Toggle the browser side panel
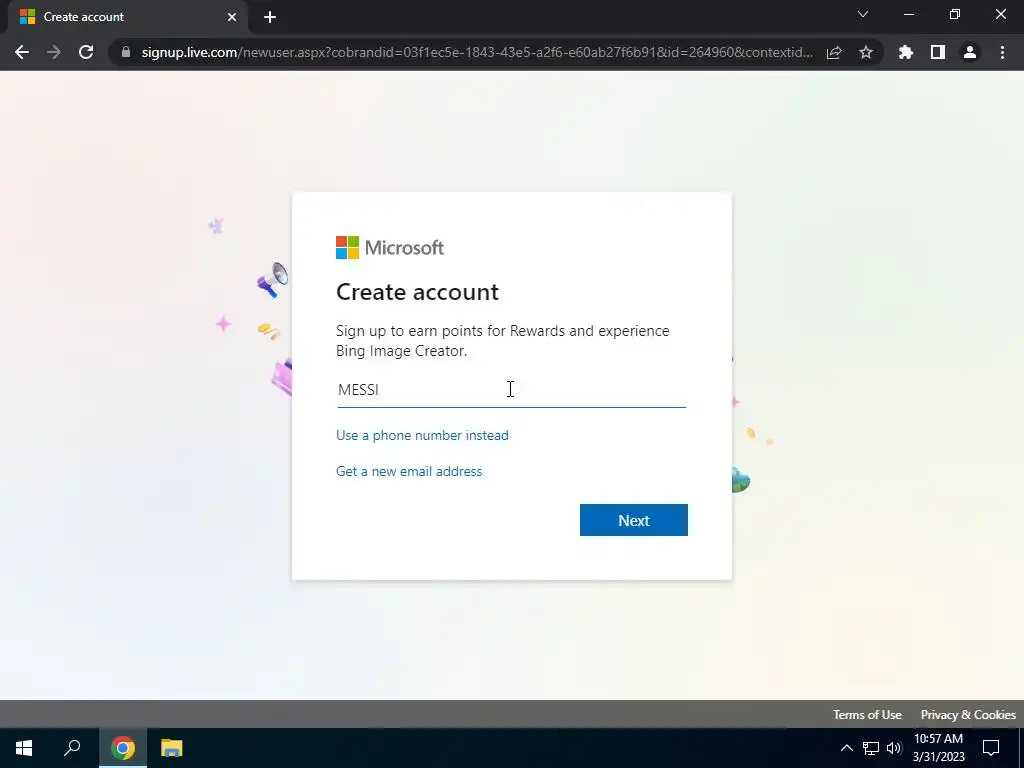Image resolution: width=1024 pixels, height=768 pixels. click(x=938, y=52)
